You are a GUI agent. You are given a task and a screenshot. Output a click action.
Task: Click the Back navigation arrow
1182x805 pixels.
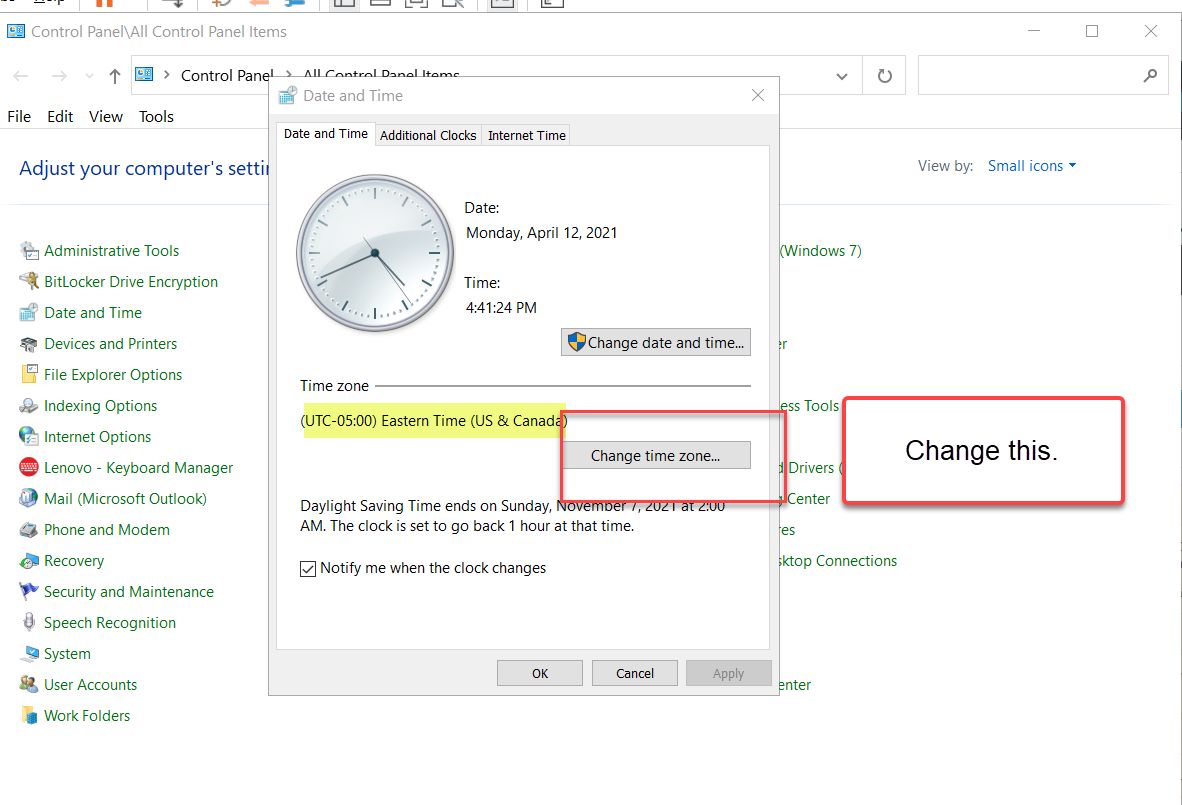(21, 75)
